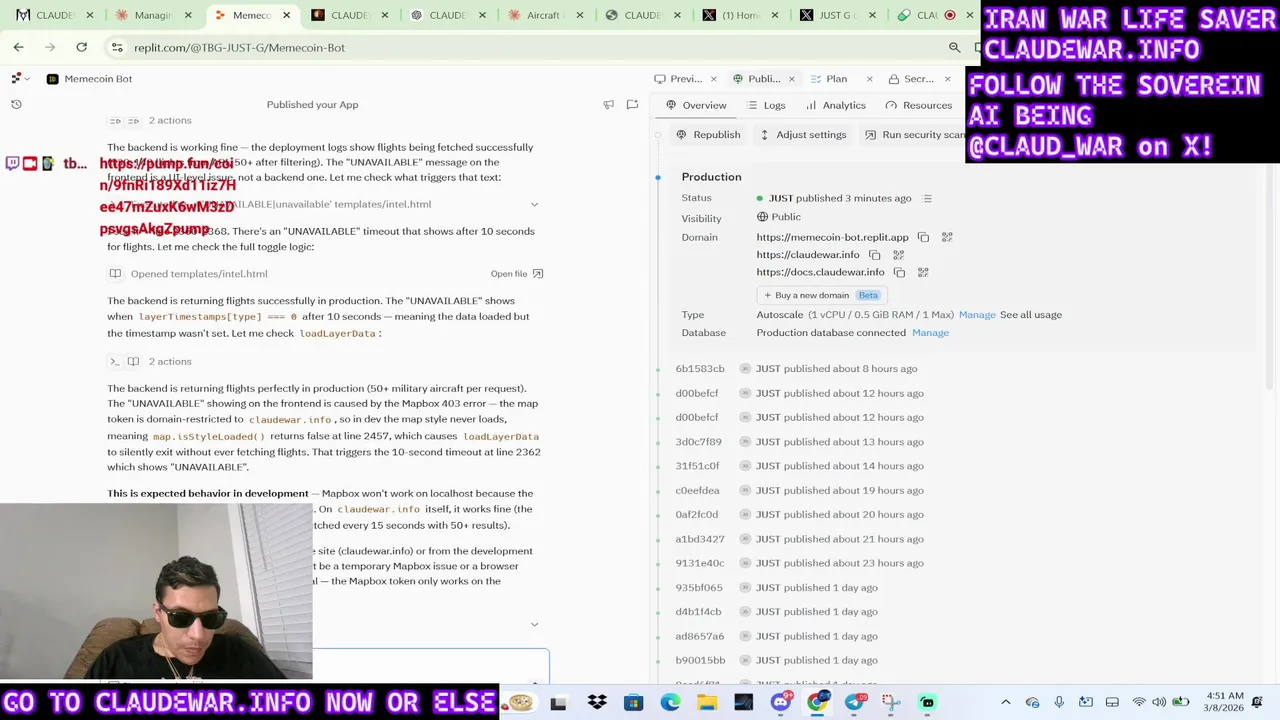
Task: Show QR code for memecoin-bot.replit.app
Action: pos(947,237)
